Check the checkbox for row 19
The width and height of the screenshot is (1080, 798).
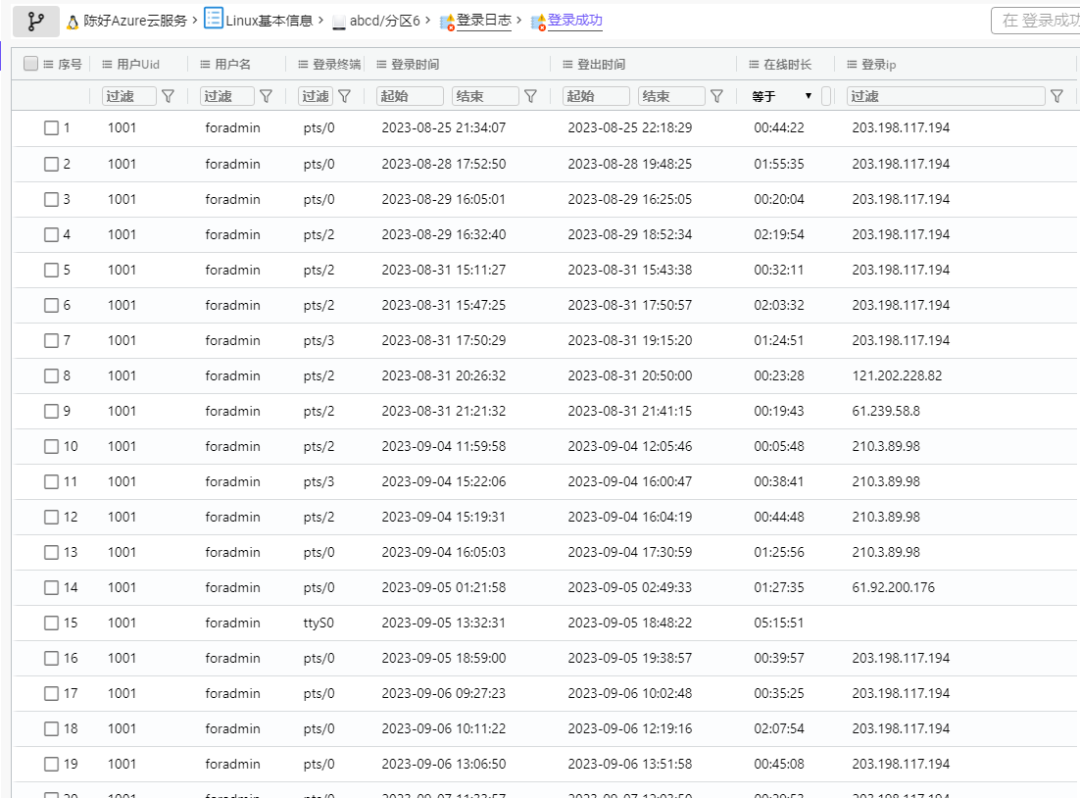(x=51, y=764)
